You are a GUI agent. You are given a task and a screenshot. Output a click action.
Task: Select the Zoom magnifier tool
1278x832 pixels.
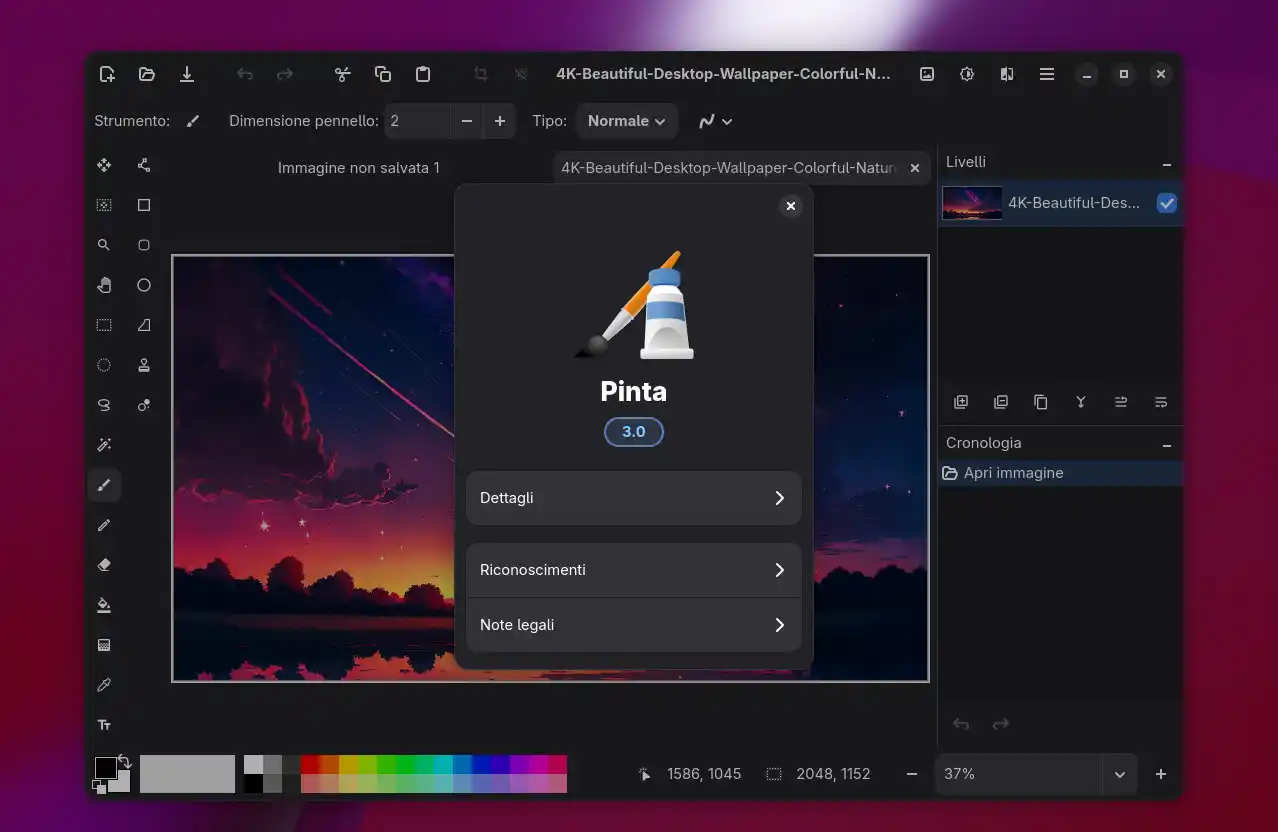[104, 245]
